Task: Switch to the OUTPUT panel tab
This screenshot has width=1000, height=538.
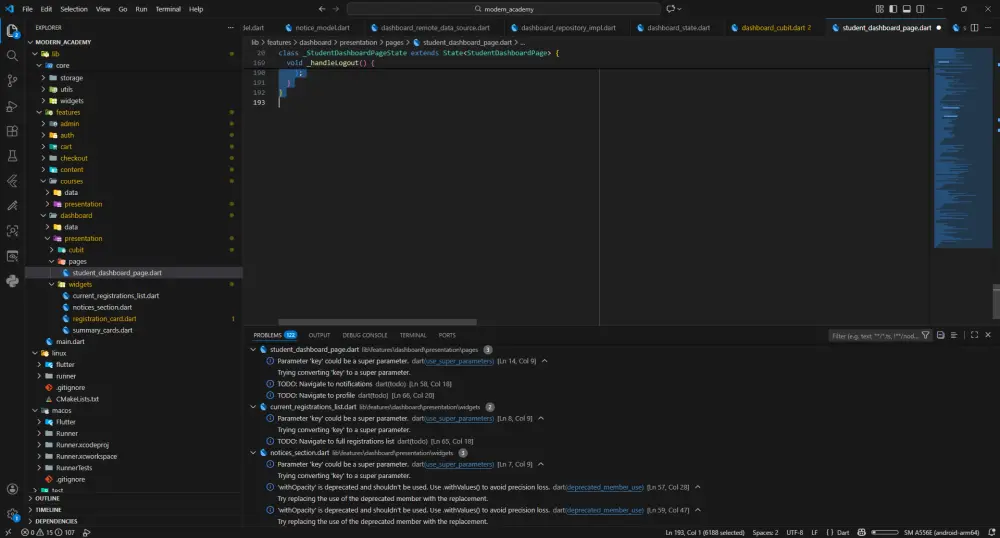Action: pos(319,335)
